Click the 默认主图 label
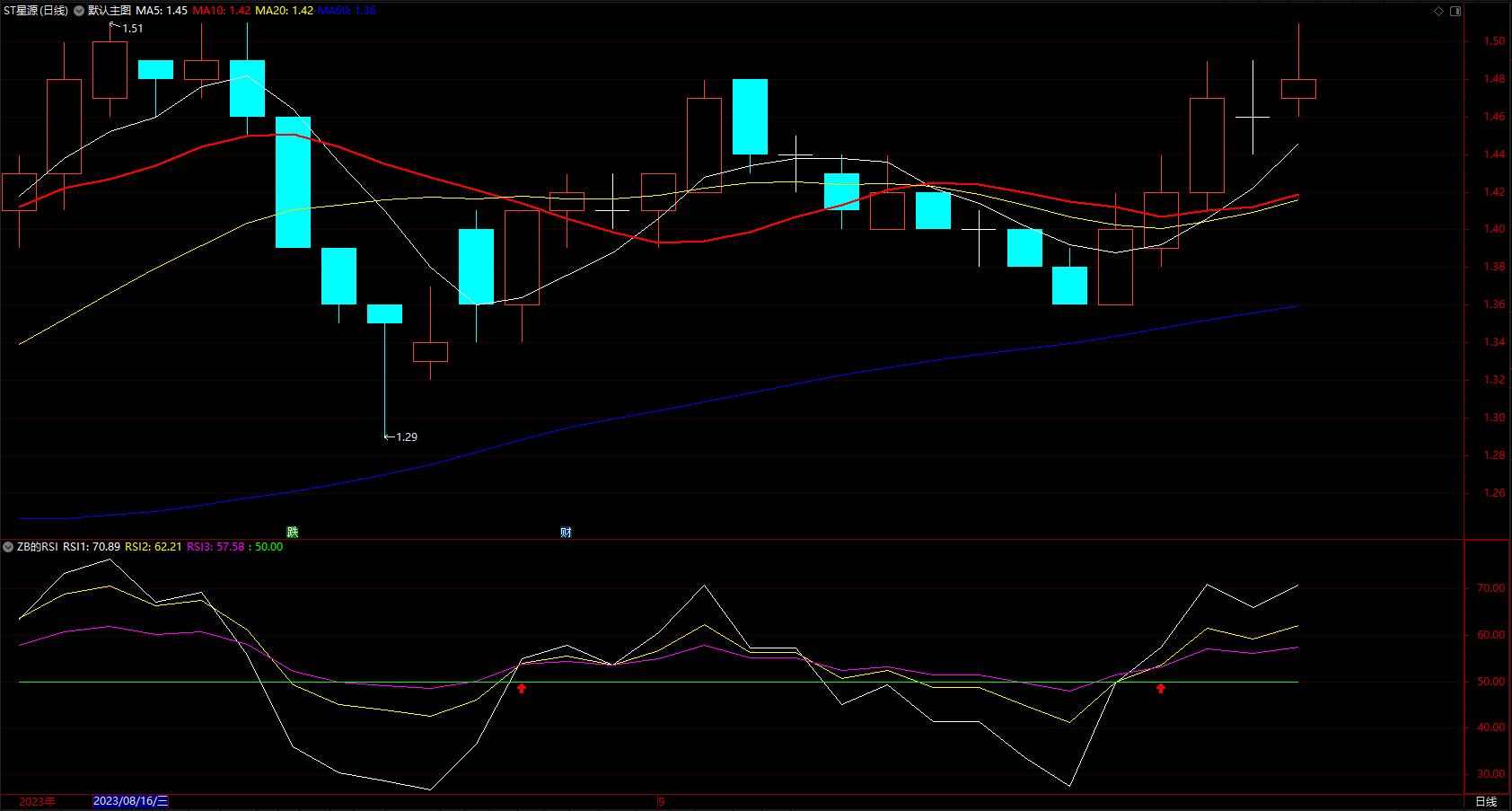 [110, 11]
